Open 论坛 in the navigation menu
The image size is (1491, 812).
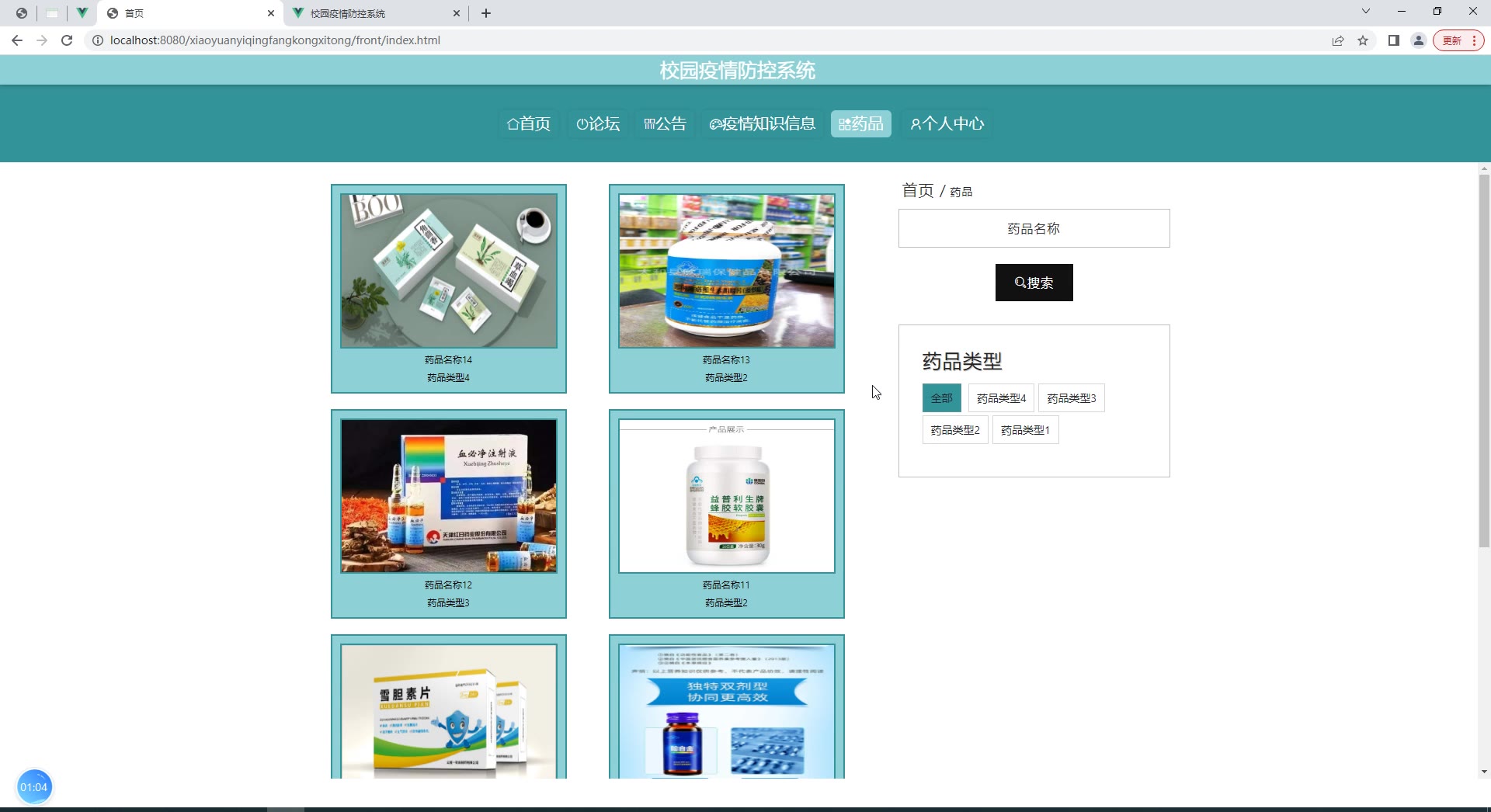coord(598,124)
